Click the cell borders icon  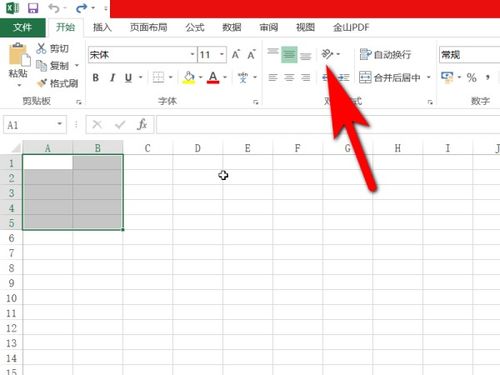(158, 77)
